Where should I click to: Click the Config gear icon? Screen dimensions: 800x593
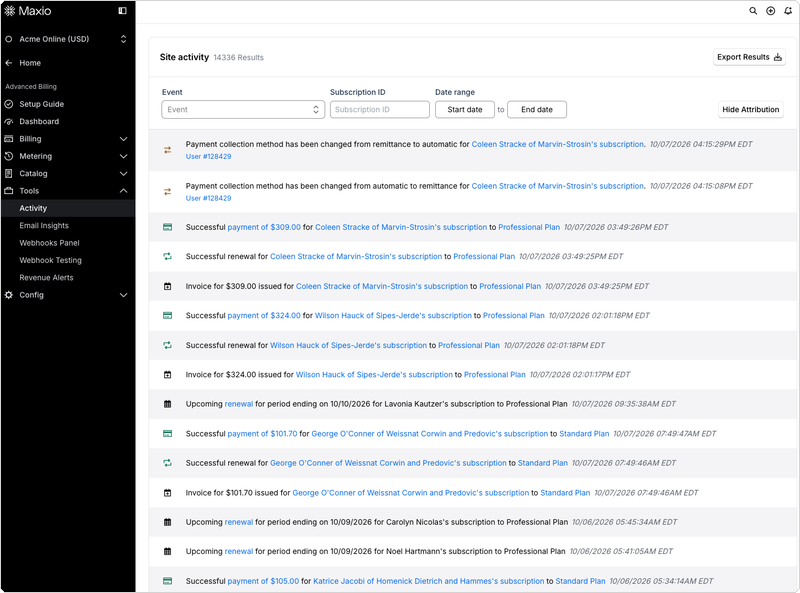(9, 295)
